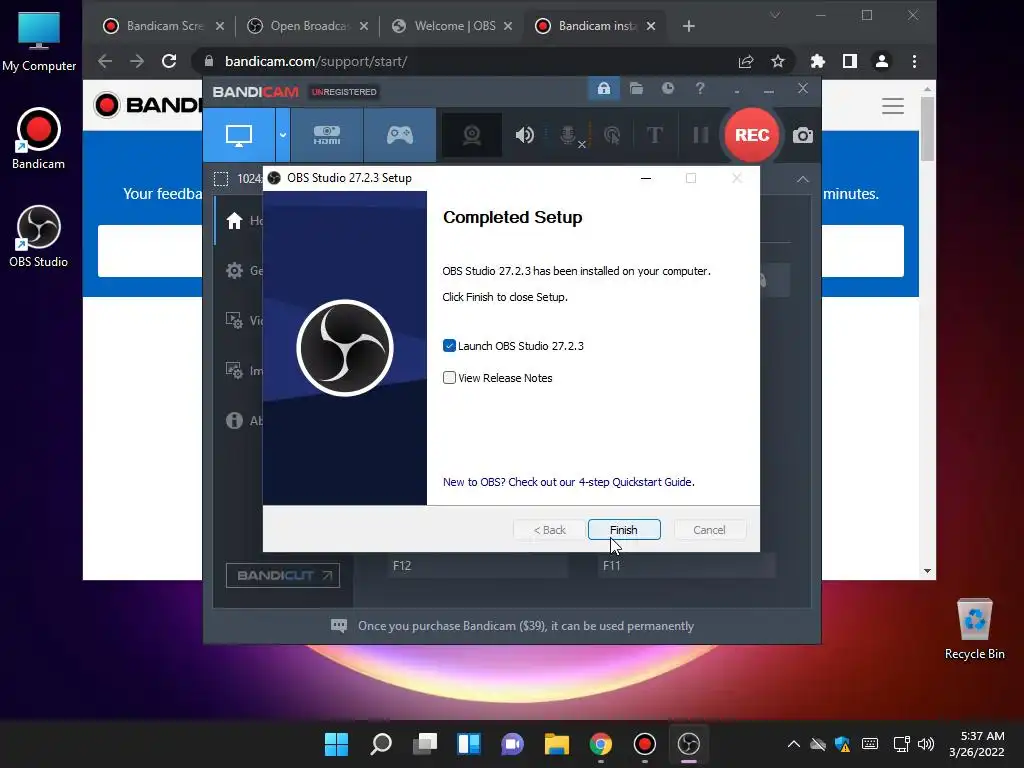Open Bandicam General settings gear tab
Viewport: 1024px width, 768px height.
pyautogui.click(x=239, y=270)
